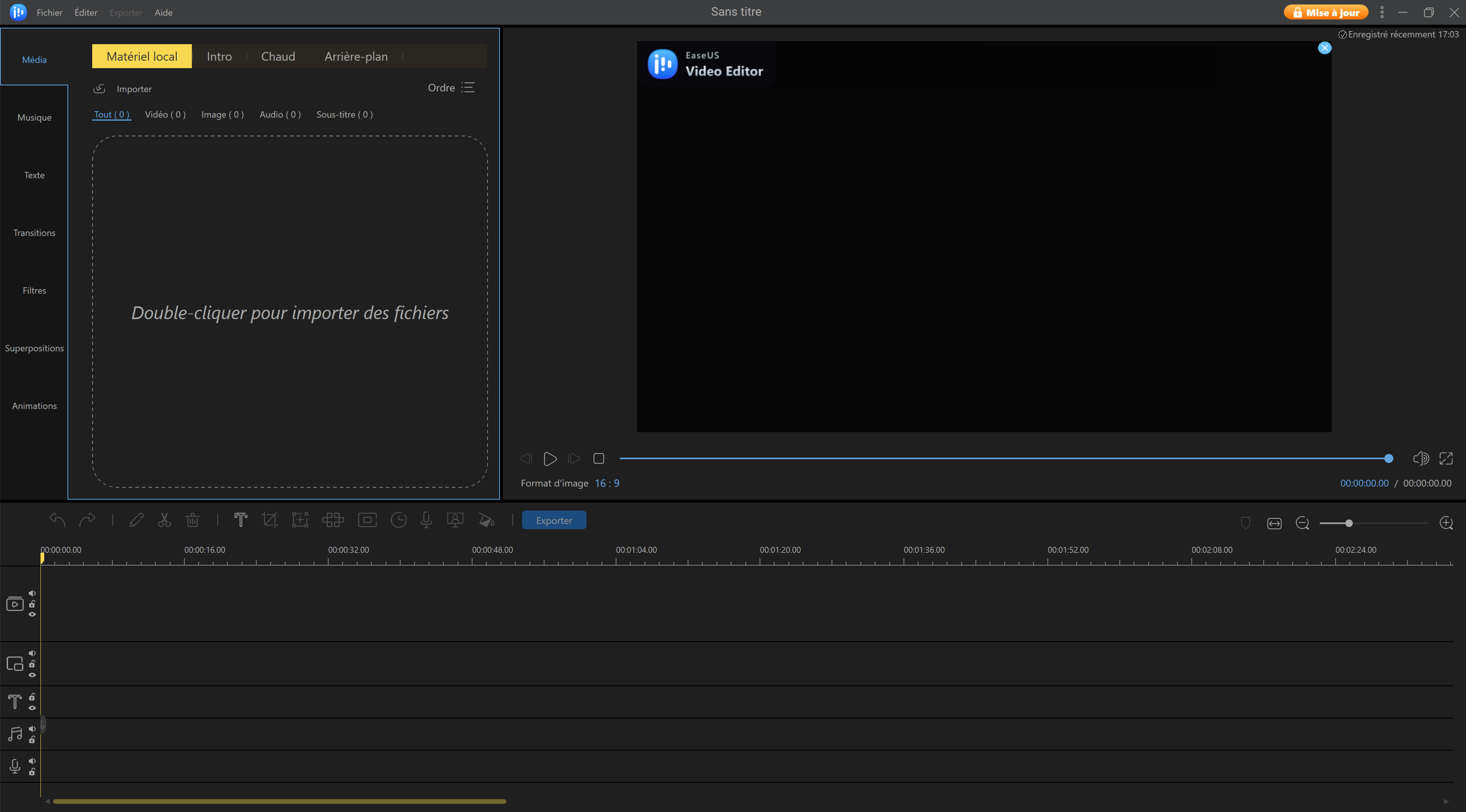
Task: Click the Text tool icon in timeline toolbar
Action: 241,520
